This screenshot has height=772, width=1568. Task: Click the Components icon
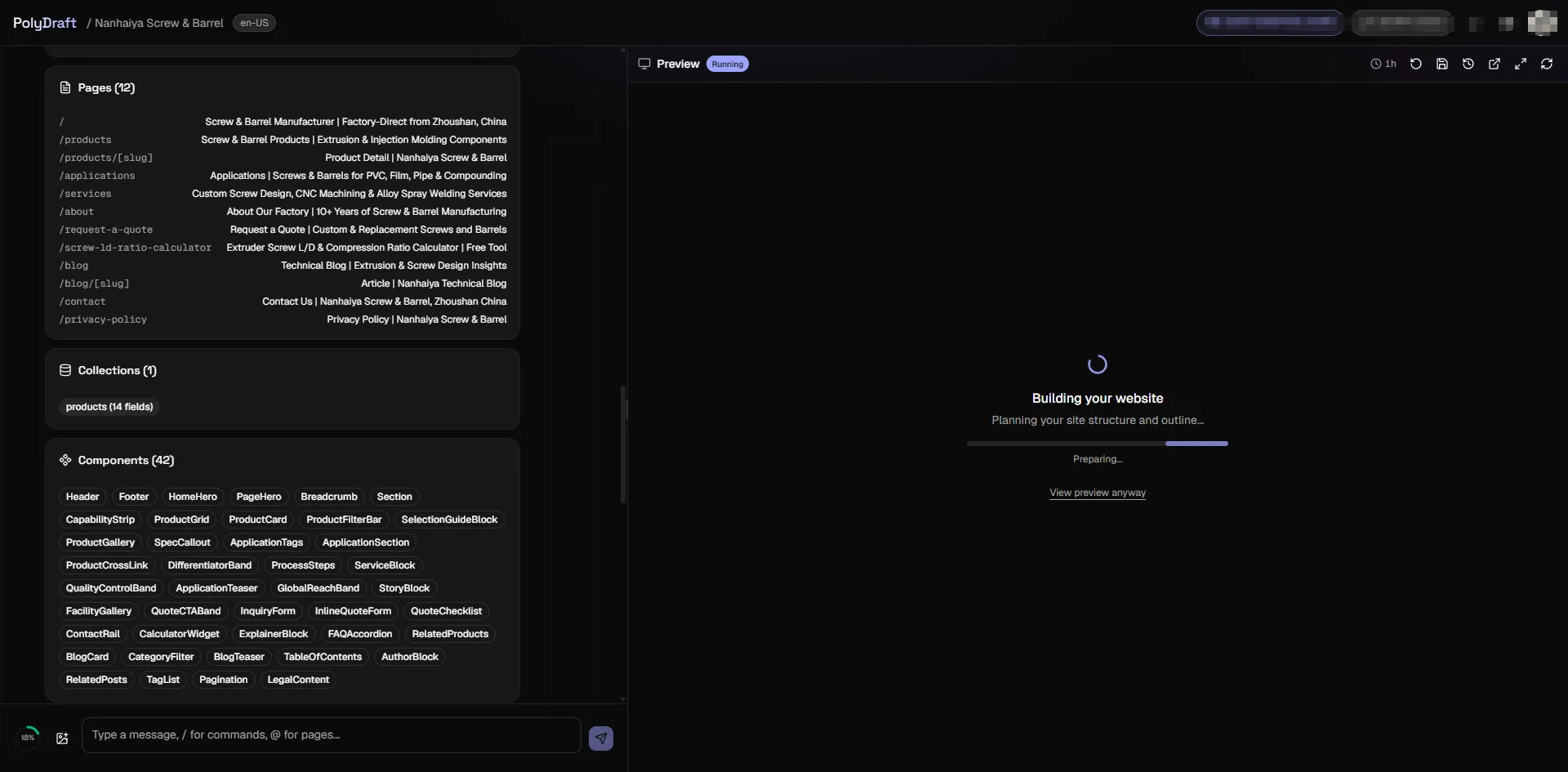[65, 460]
